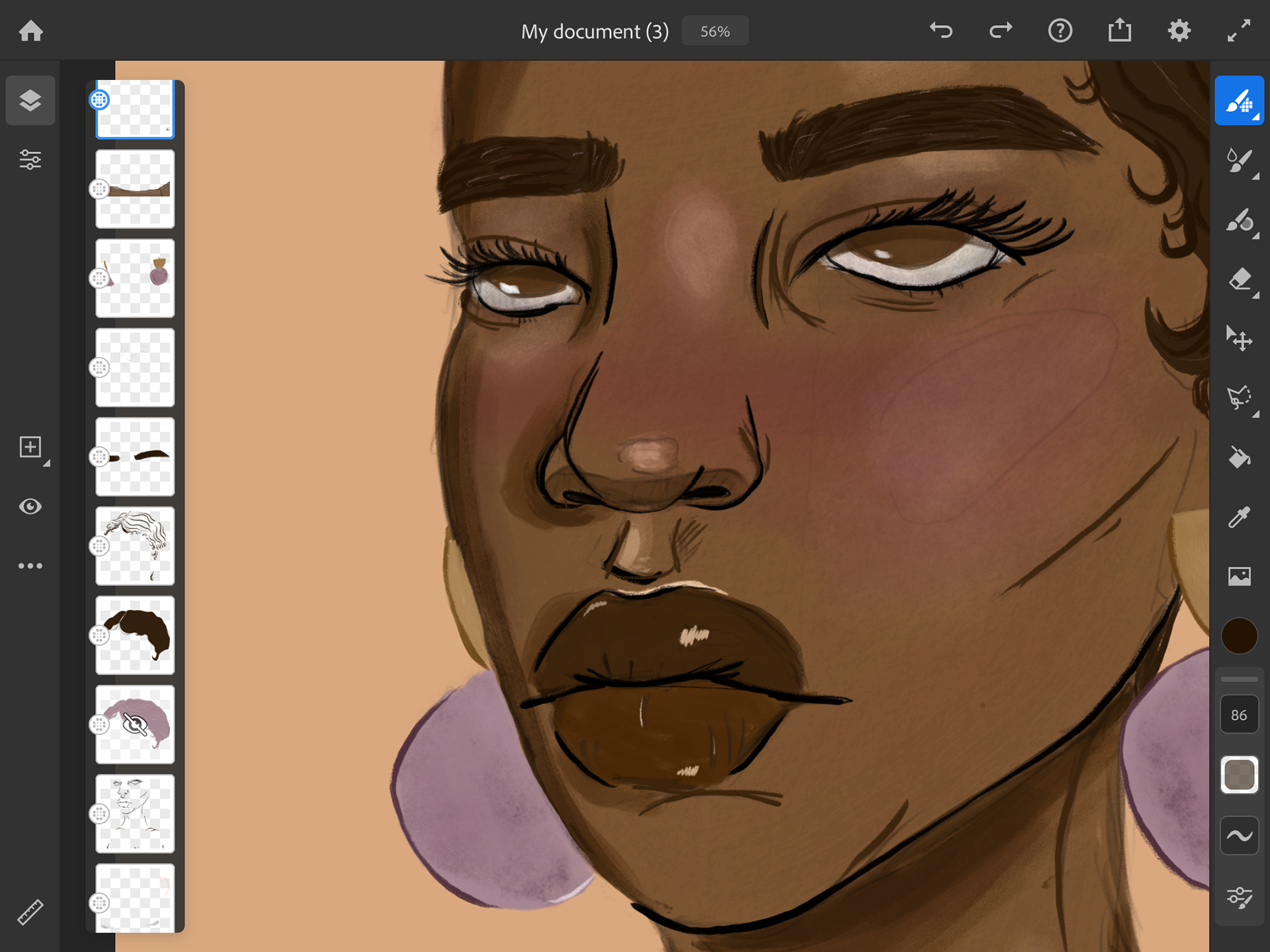
Task: Select the Vector Brush tool
Action: tap(1238, 220)
